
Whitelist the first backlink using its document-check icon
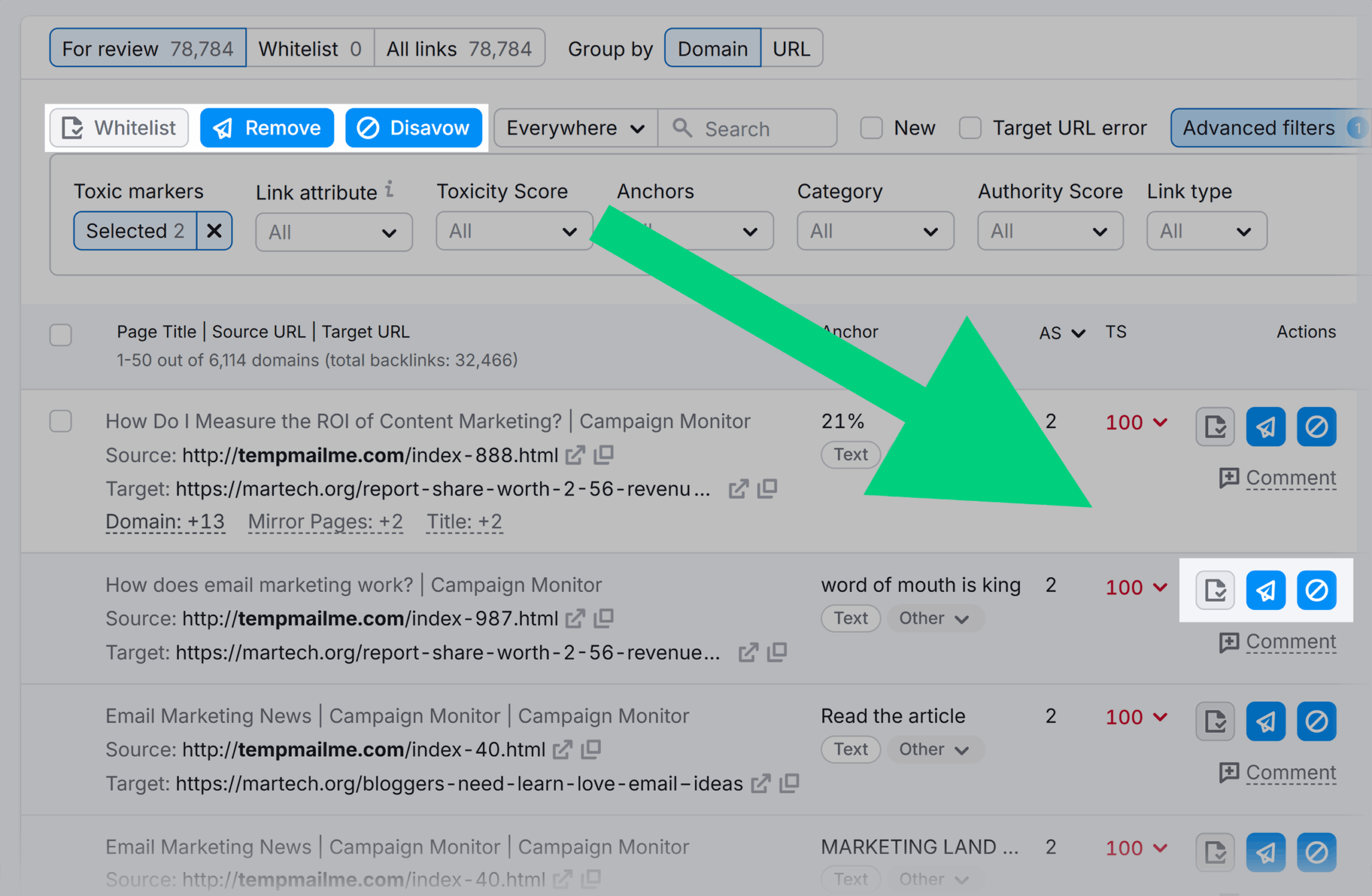tap(1215, 426)
